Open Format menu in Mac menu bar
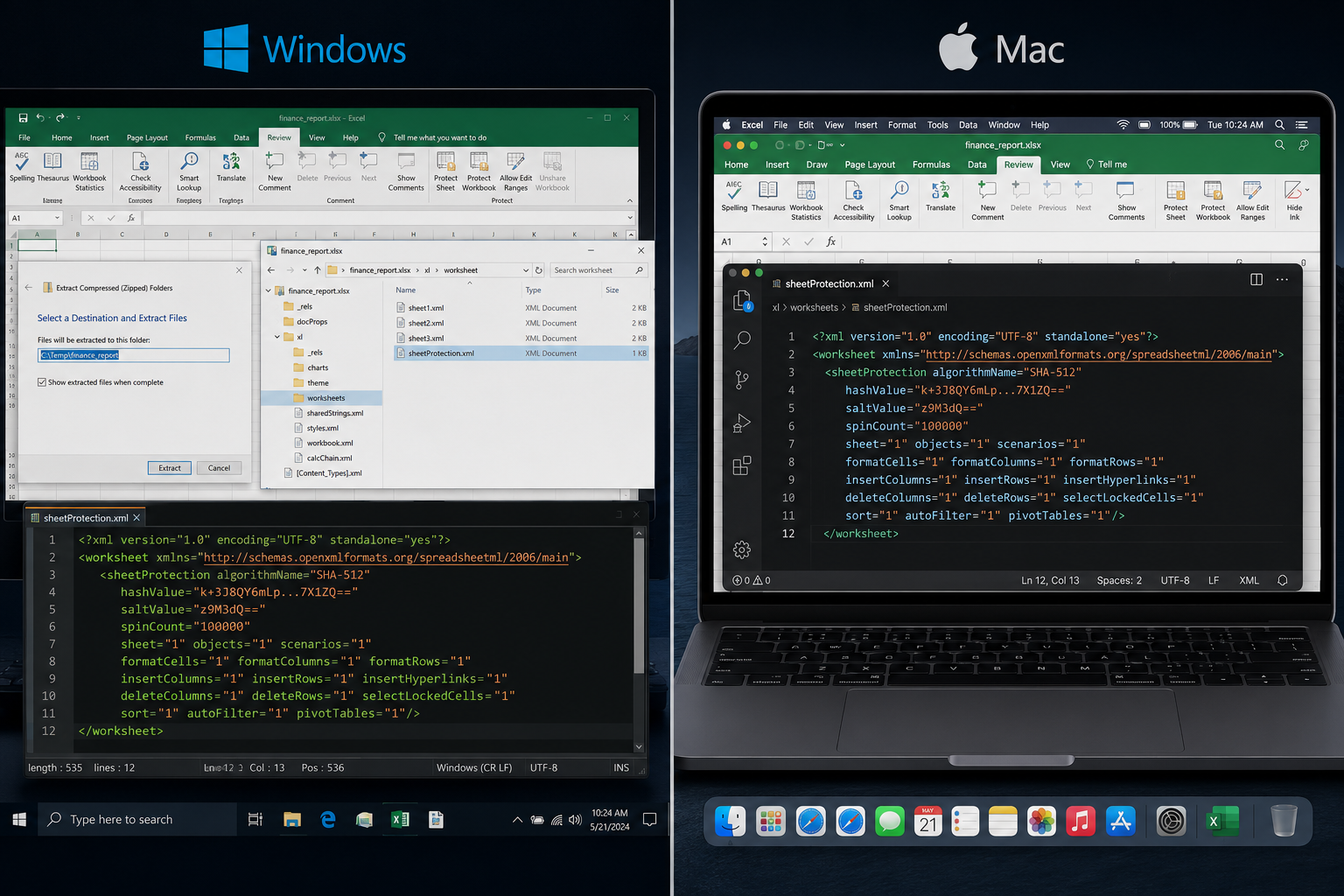 click(902, 125)
